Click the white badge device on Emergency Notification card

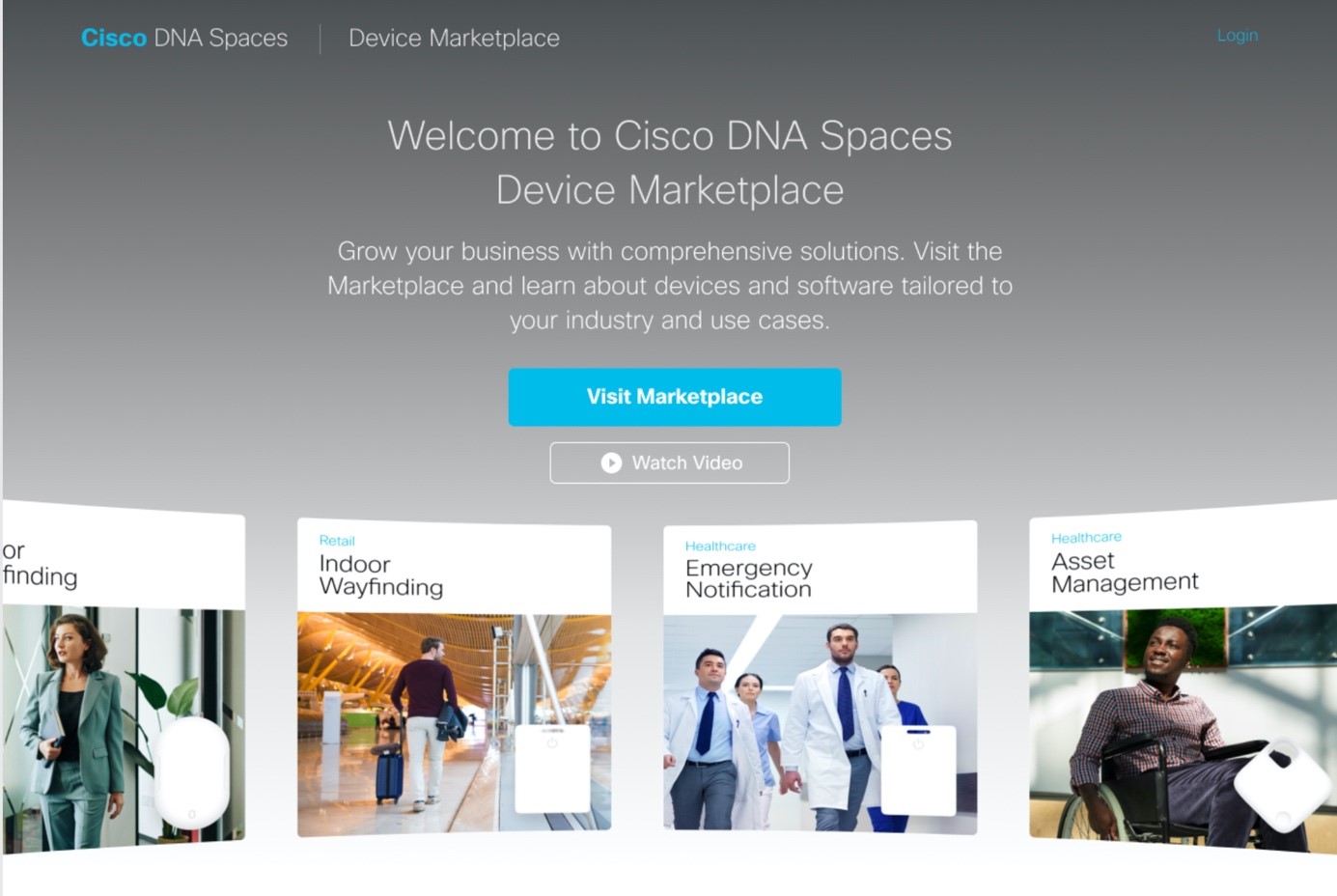(x=918, y=770)
